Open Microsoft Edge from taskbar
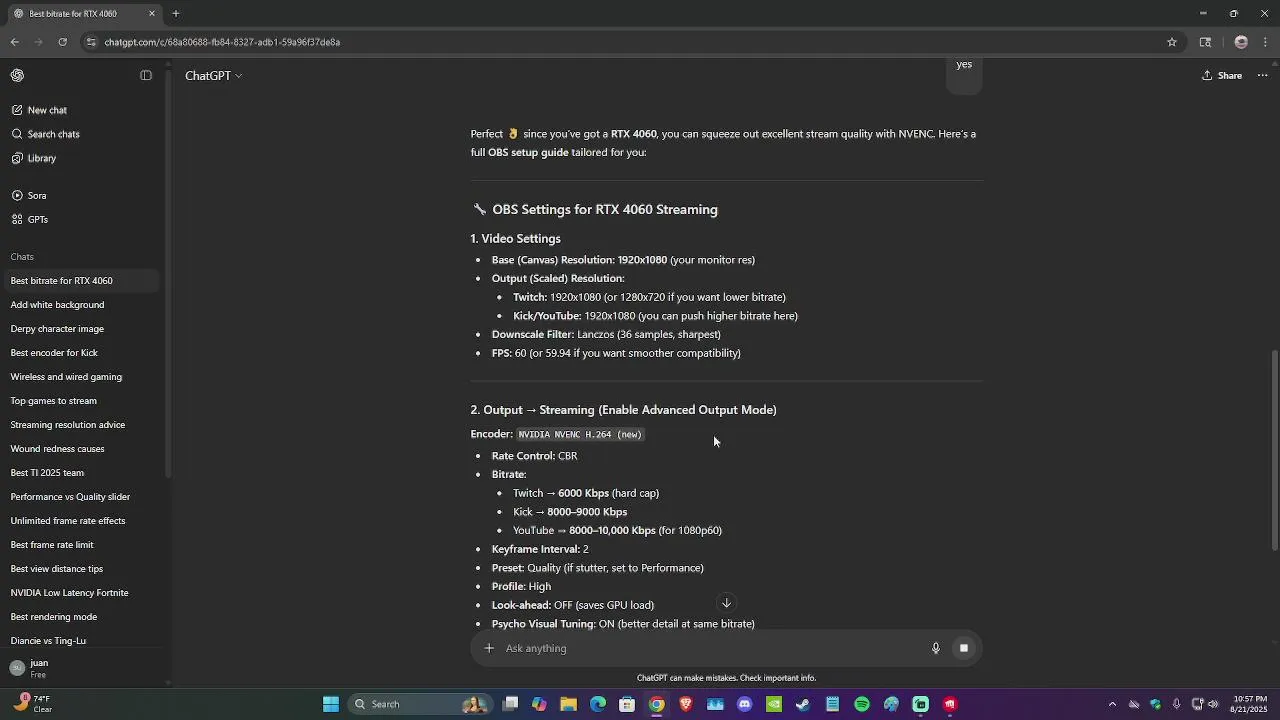The height and width of the screenshot is (720, 1280). click(598, 704)
